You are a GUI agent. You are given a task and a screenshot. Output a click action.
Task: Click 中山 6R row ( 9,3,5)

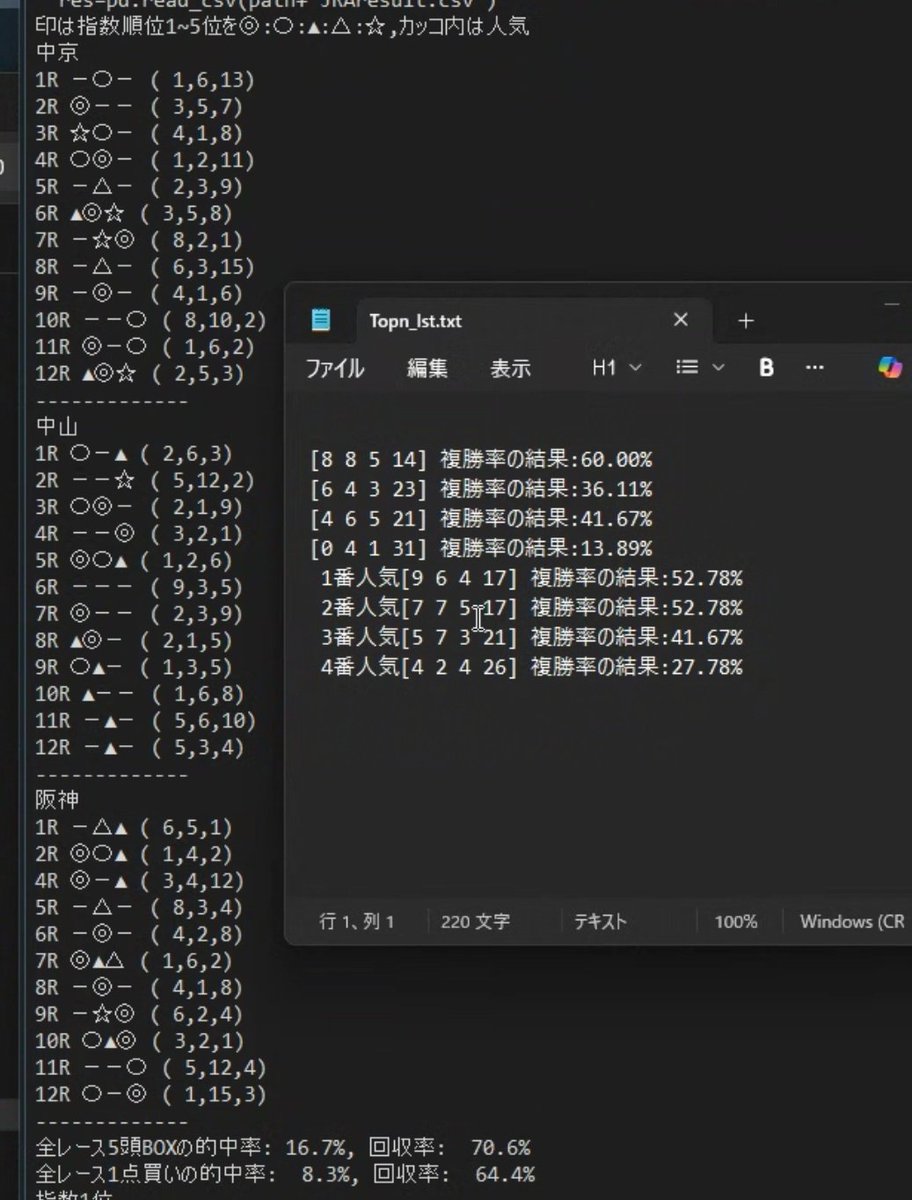pyautogui.click(x=140, y=588)
